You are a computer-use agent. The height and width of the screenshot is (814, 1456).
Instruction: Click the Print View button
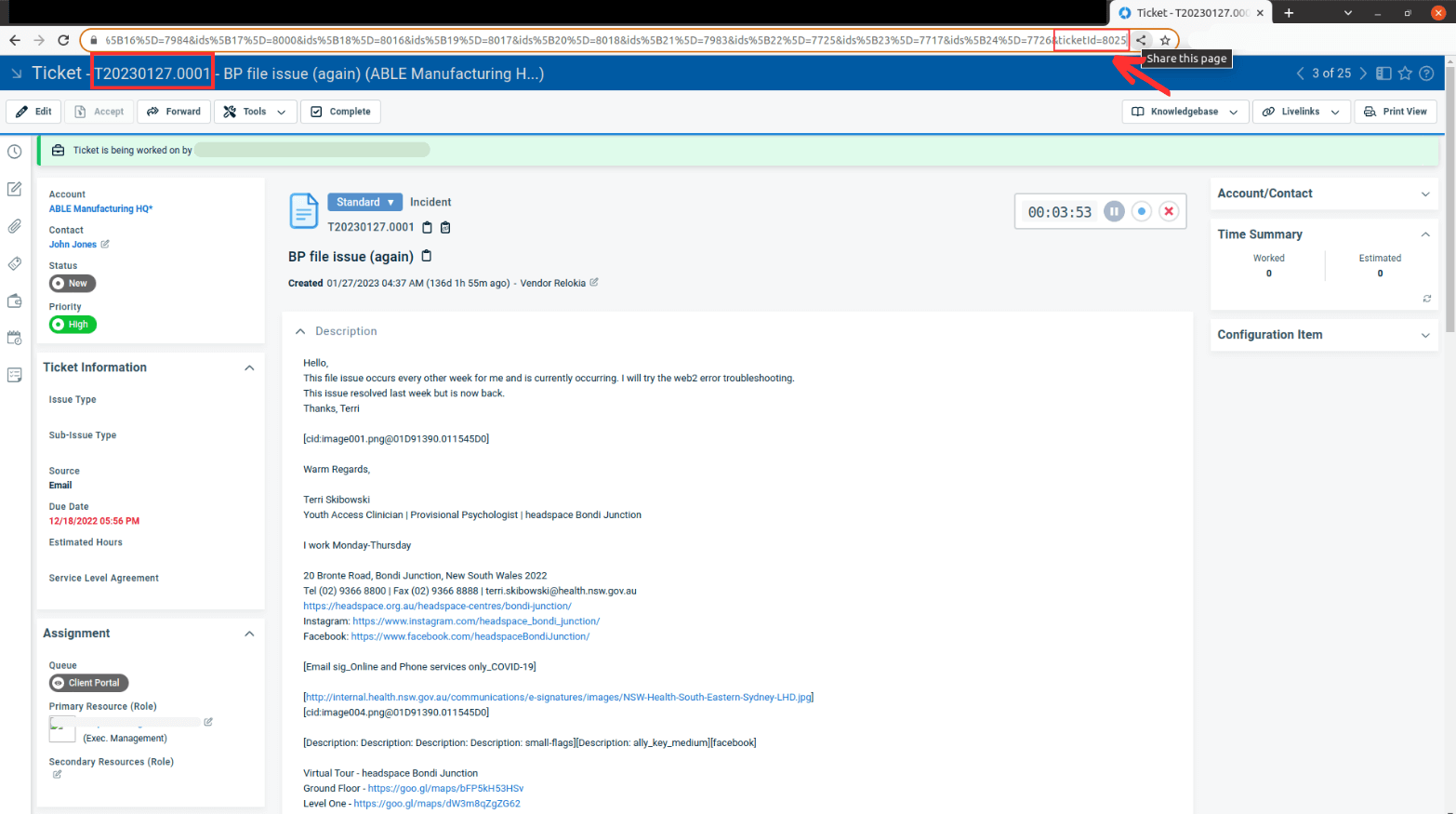pyautogui.click(x=1396, y=112)
